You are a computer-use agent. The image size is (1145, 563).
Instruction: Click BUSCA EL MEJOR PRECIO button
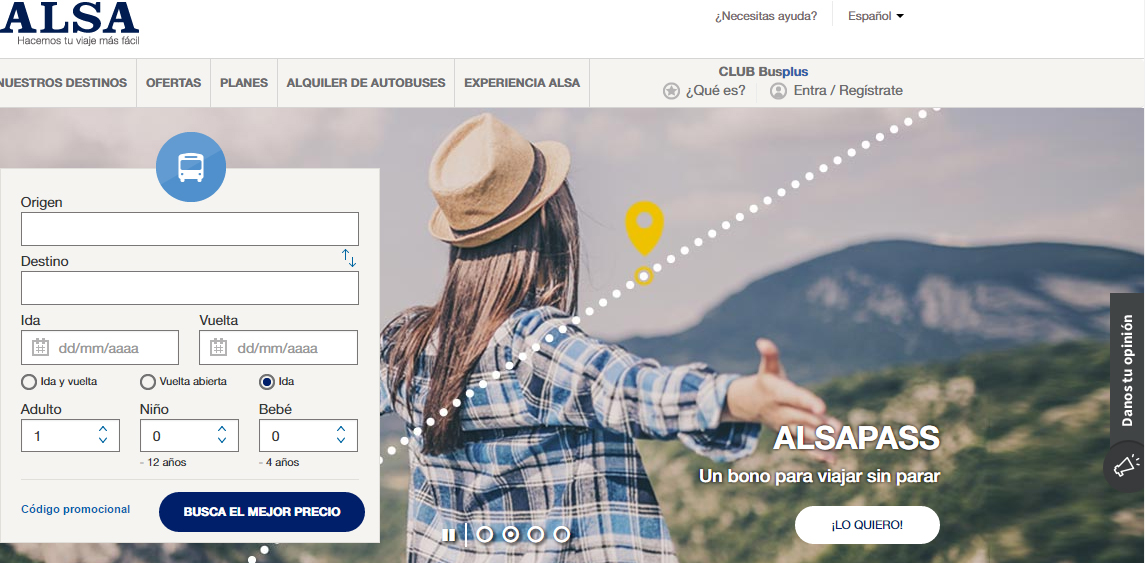click(x=261, y=512)
